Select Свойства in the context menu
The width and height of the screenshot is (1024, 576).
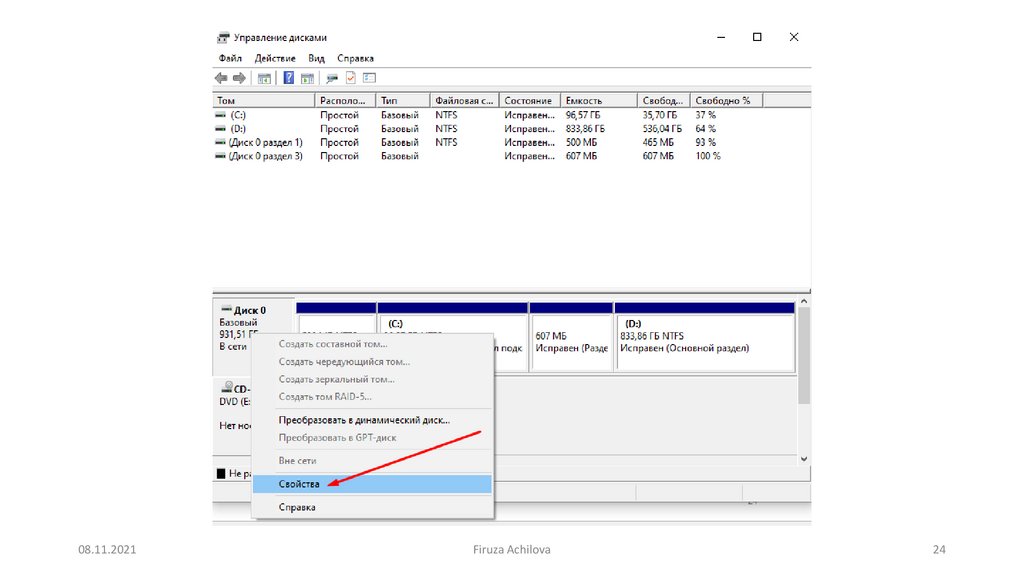tap(299, 484)
